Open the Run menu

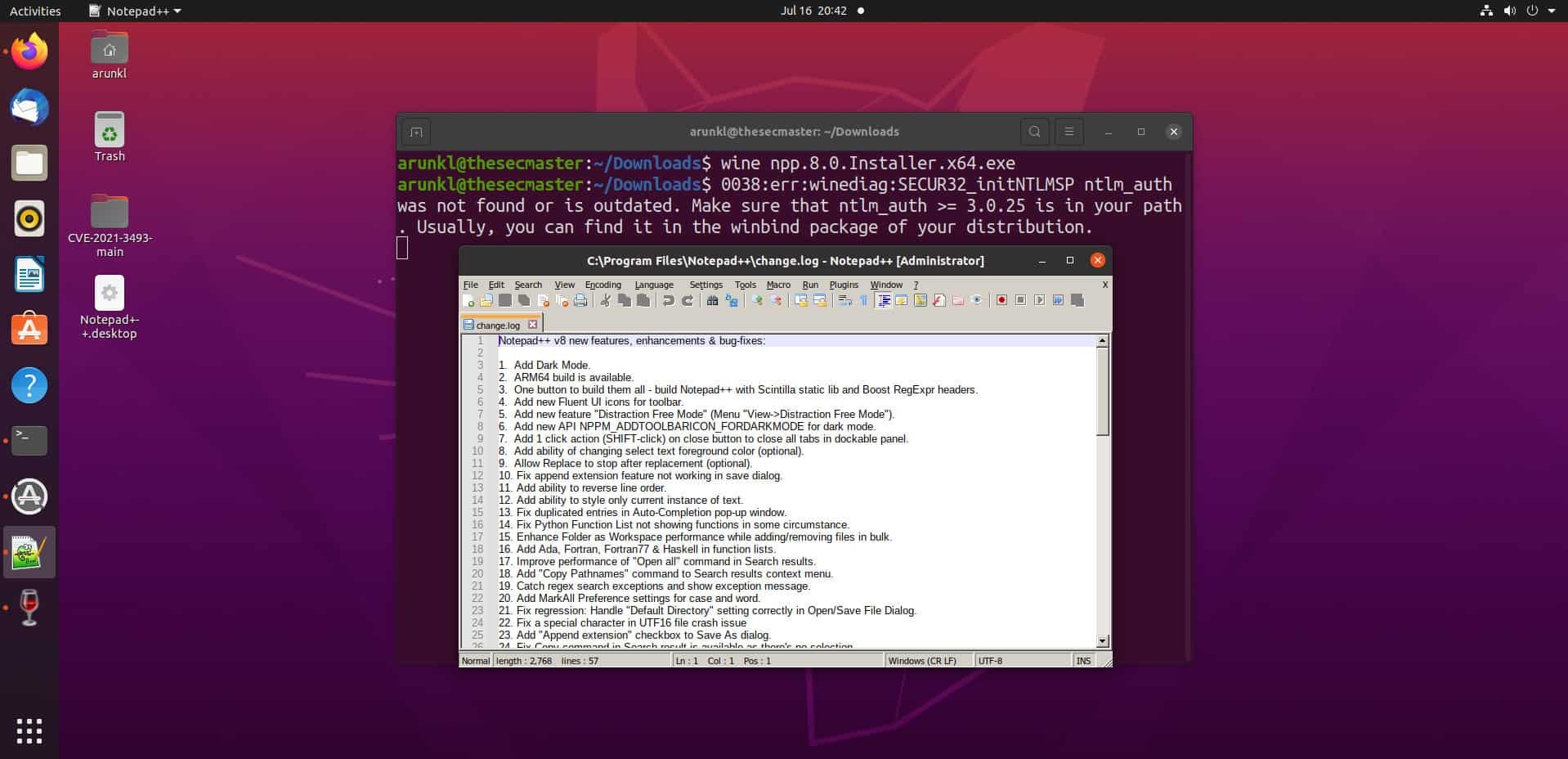810,285
